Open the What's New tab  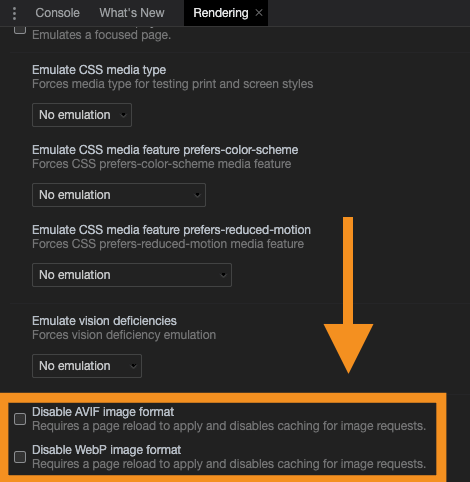coord(132,13)
